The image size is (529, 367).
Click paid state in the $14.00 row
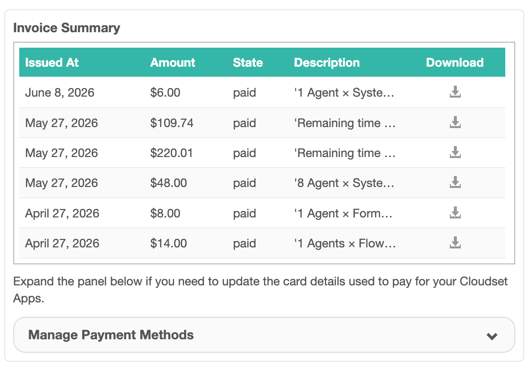point(245,244)
